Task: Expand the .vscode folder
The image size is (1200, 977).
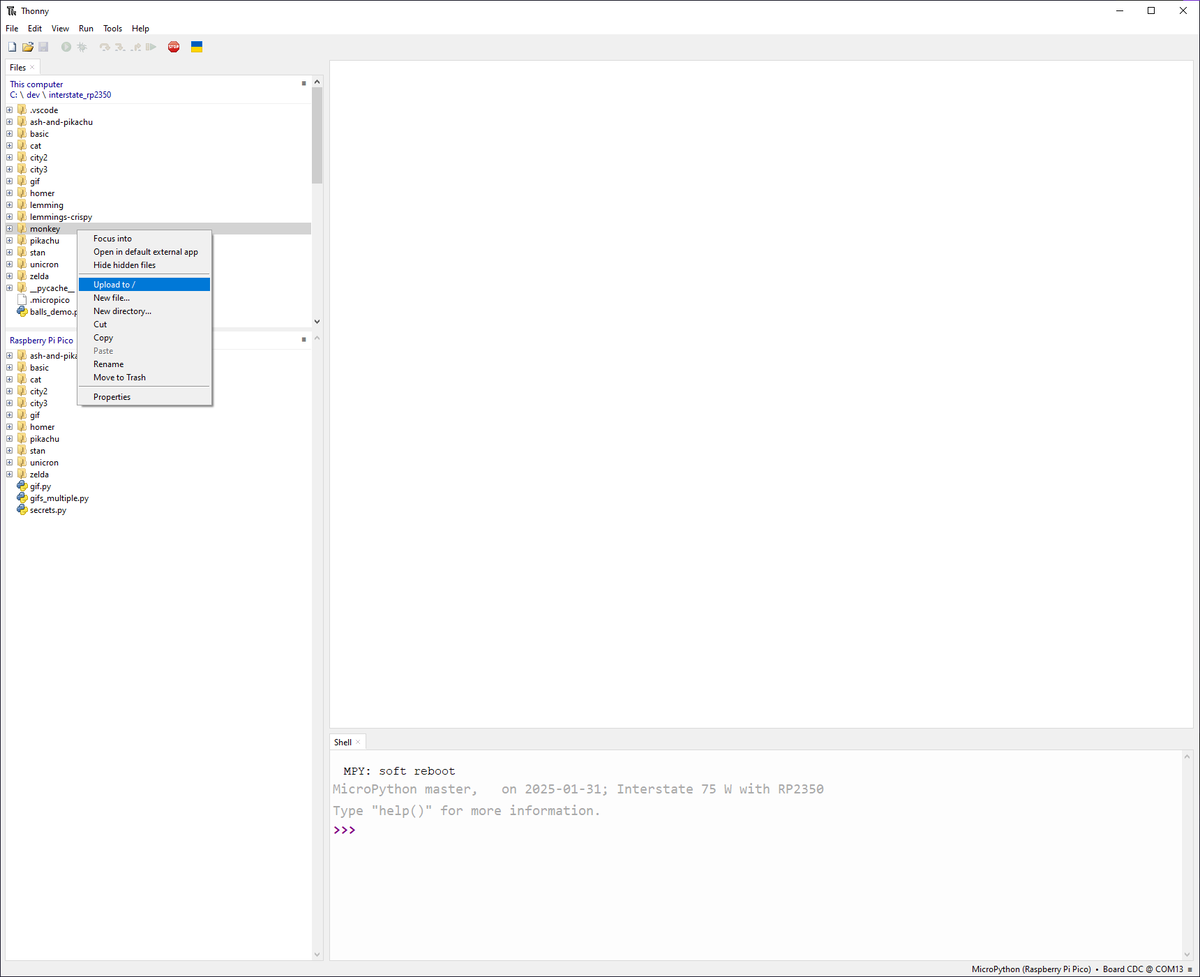Action: pyautogui.click(x=9, y=110)
